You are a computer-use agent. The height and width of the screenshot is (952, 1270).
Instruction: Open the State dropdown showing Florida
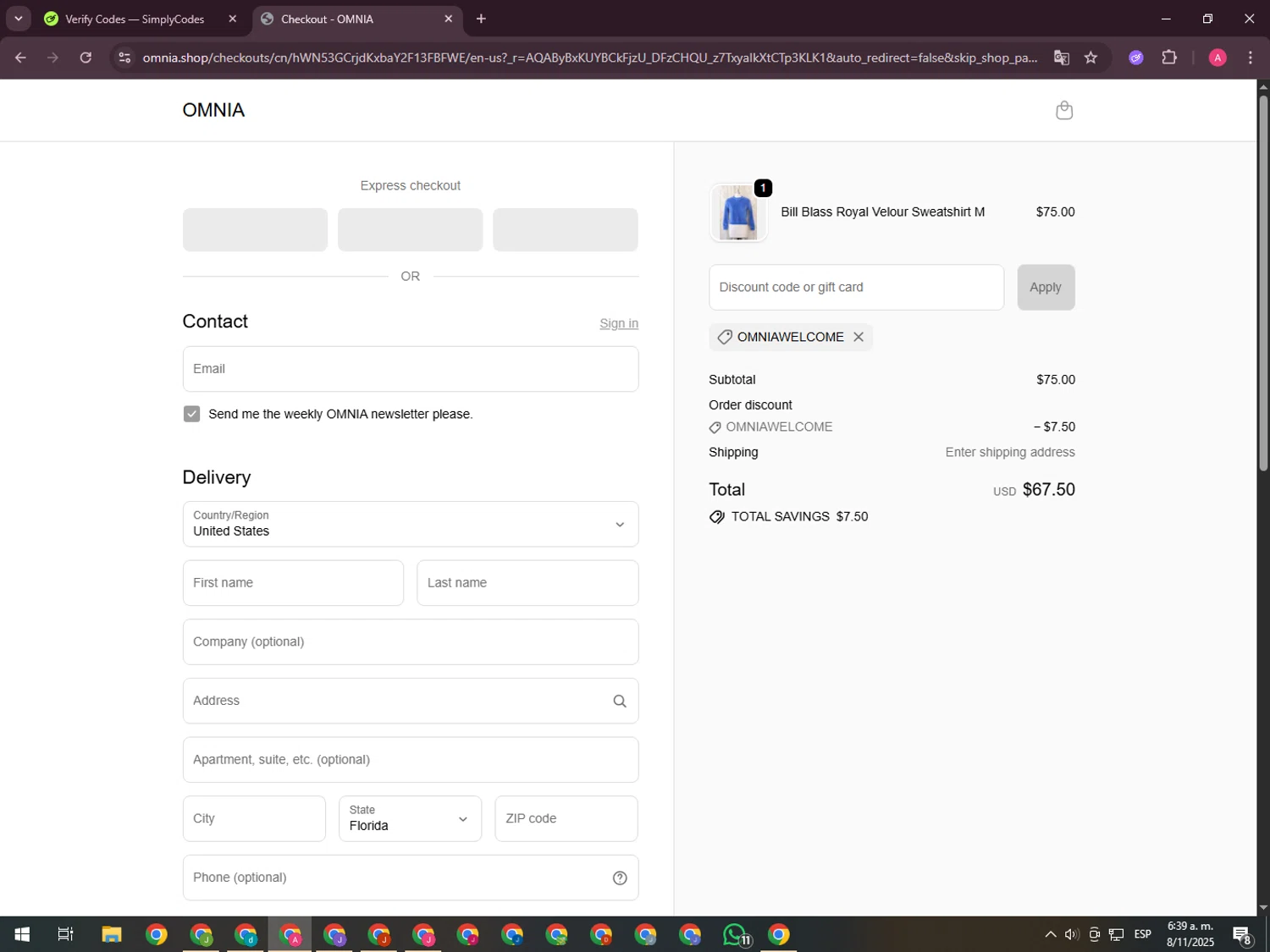pyautogui.click(x=411, y=818)
